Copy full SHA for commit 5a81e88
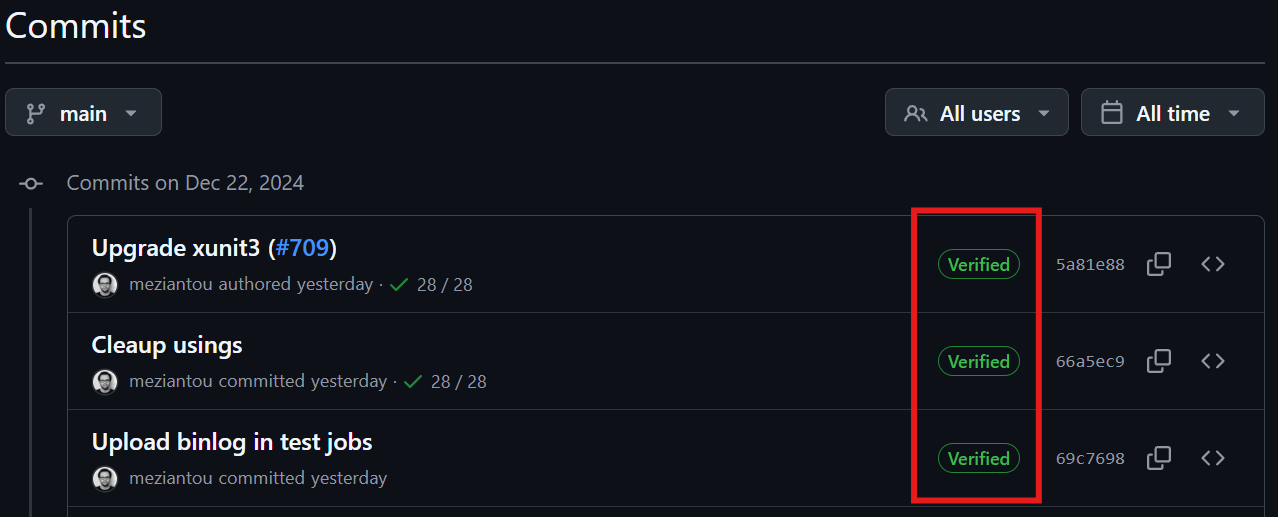The width and height of the screenshot is (1278, 517). pos(1159,264)
